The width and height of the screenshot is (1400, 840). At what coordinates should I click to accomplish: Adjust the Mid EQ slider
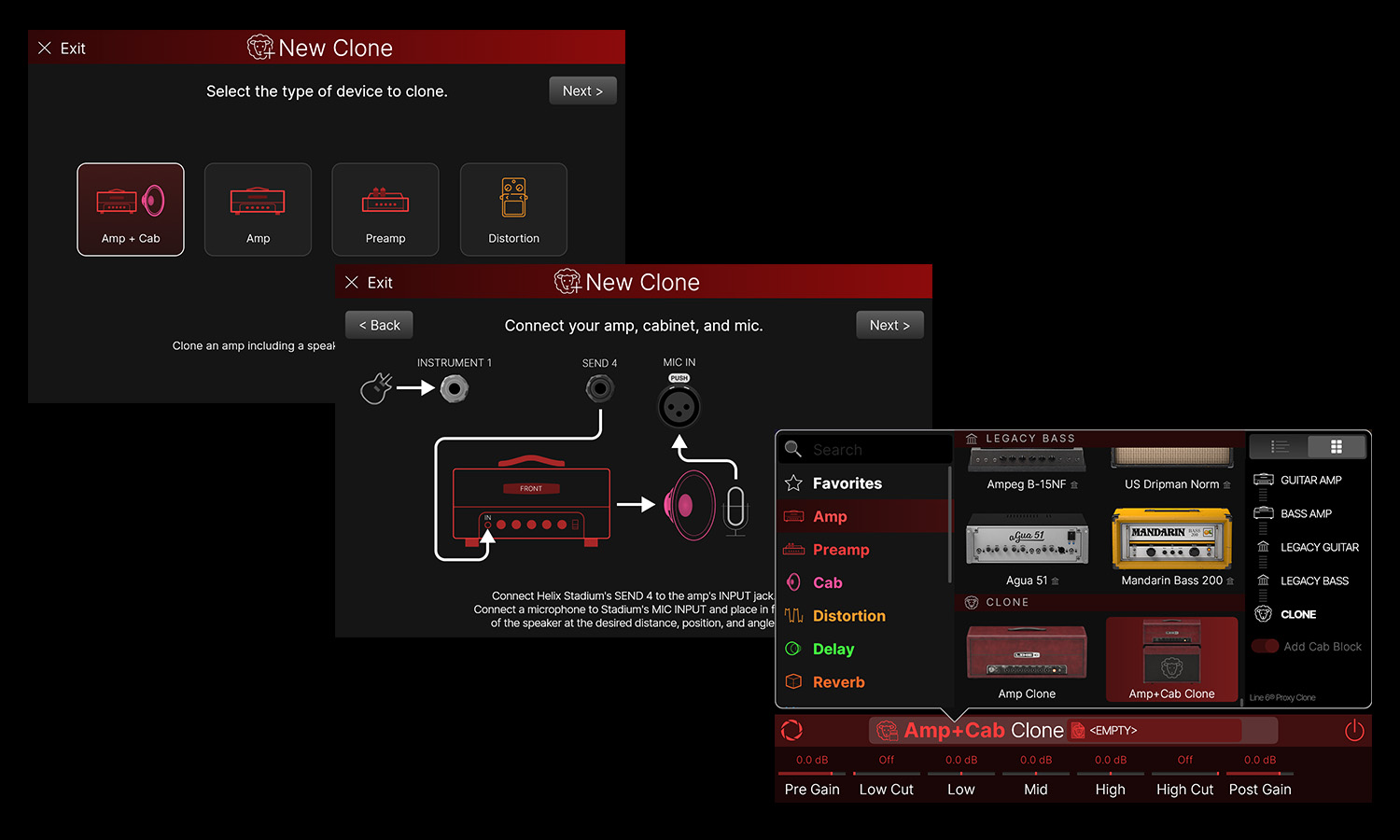(x=1036, y=774)
